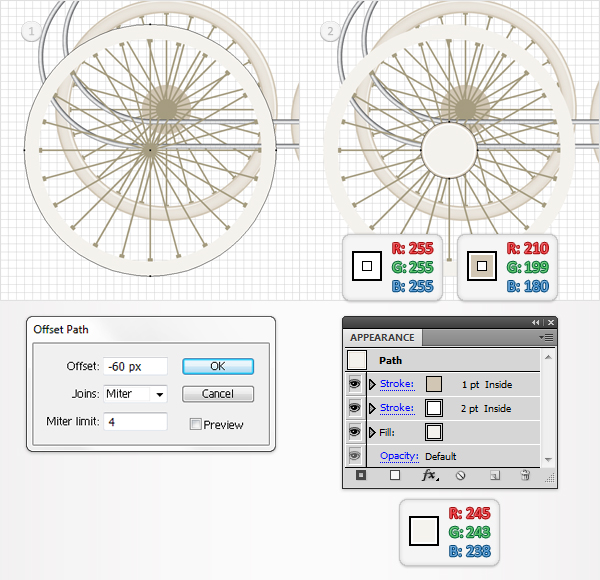This screenshot has width=600, height=580.
Task: Collapse the Appearance panel with double arrows
Action: (535, 323)
